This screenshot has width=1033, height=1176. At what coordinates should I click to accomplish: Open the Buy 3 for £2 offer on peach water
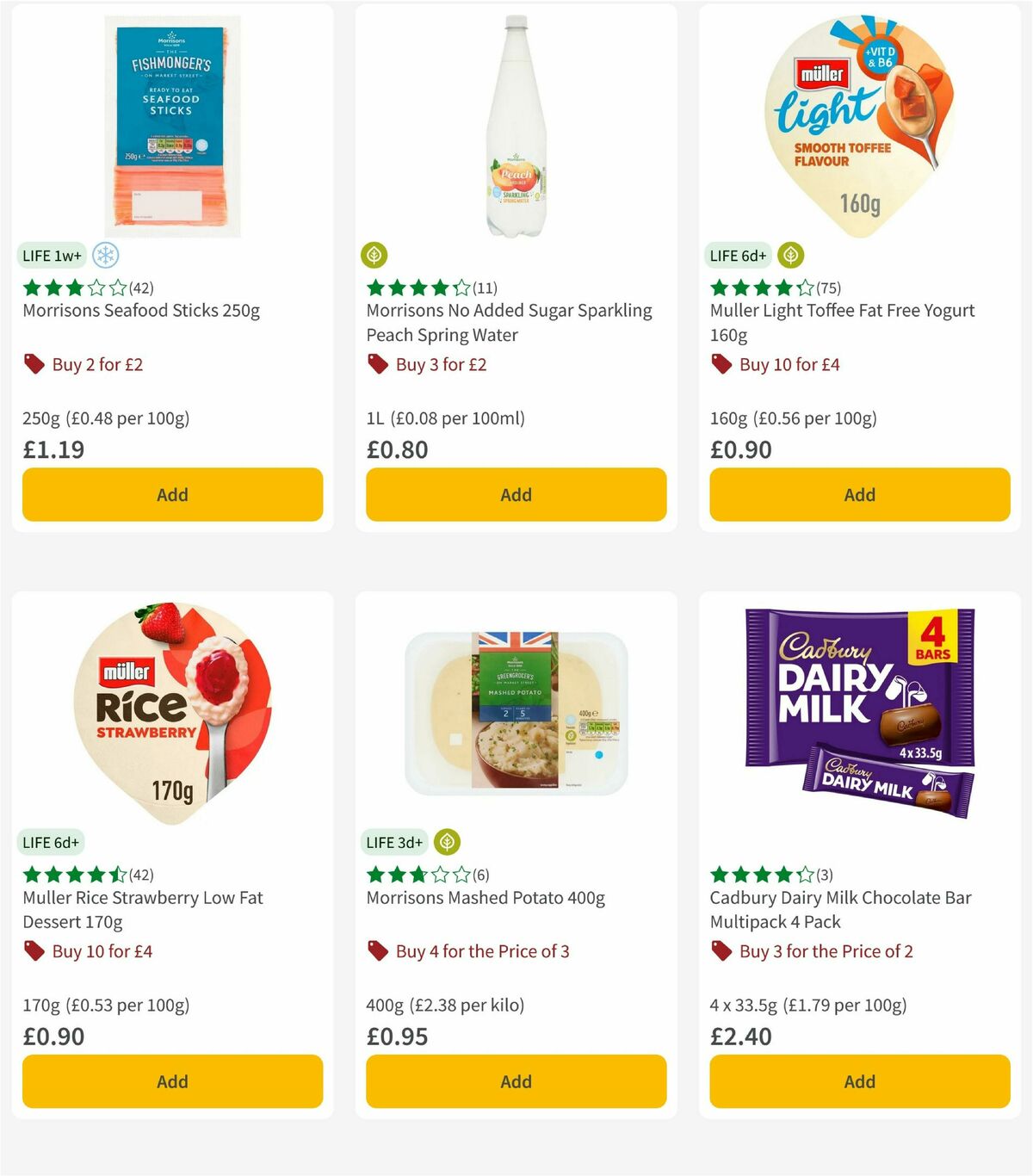[x=440, y=364]
